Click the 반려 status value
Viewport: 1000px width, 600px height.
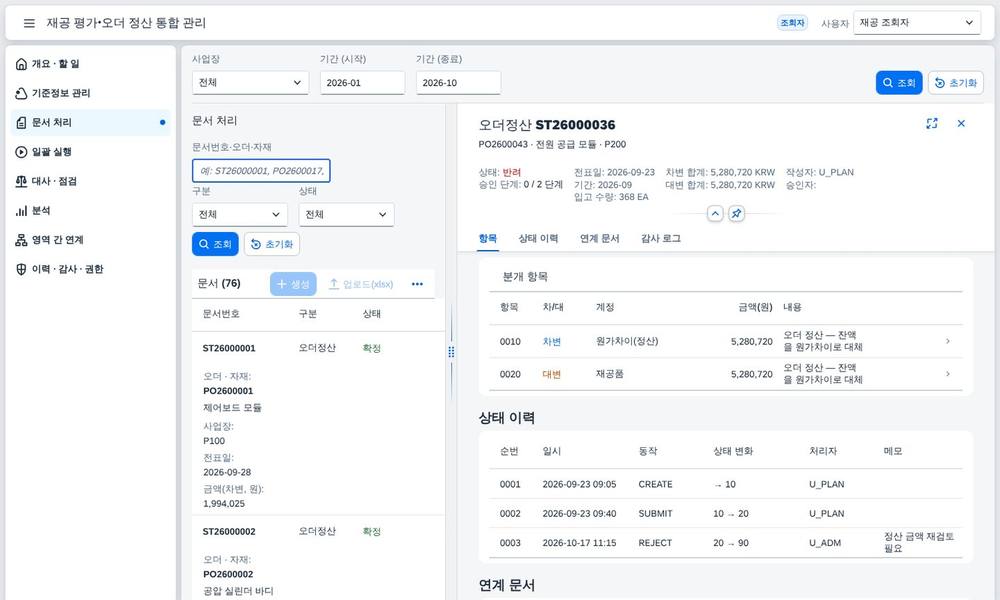[x=511, y=172]
